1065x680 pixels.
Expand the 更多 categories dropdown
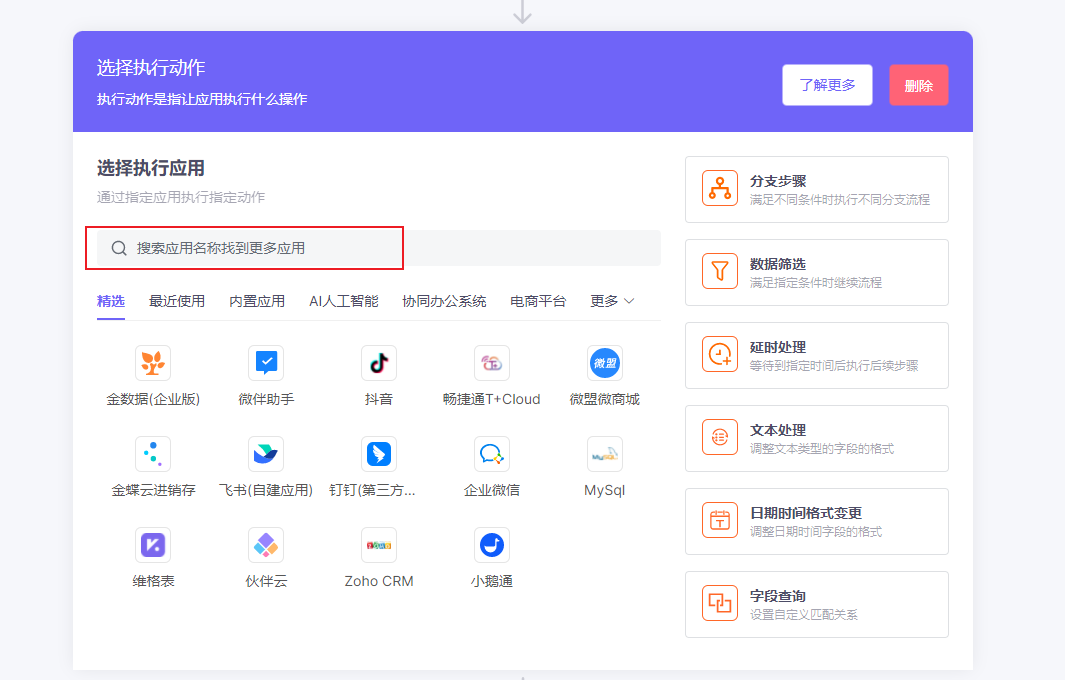(x=612, y=301)
